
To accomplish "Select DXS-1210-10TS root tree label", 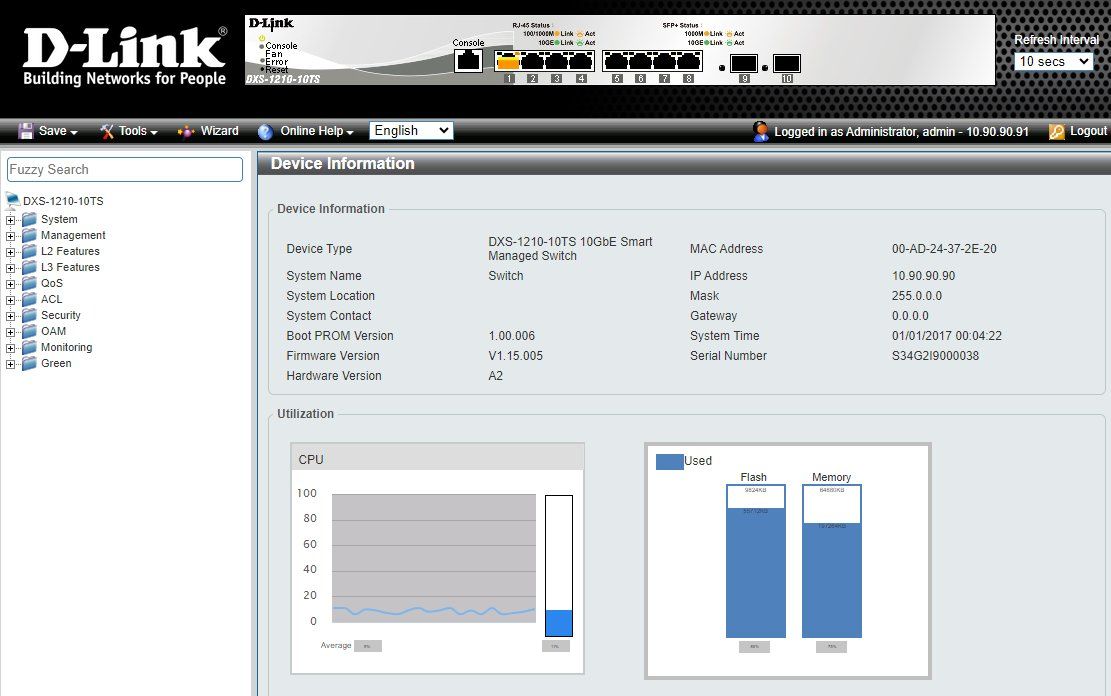I will (x=63, y=201).
